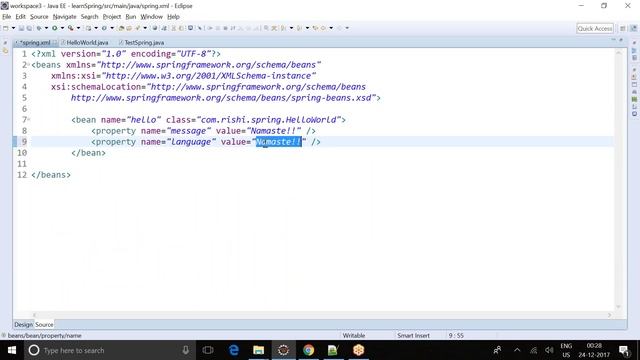Click the 'com.rishi.spring.HelloWorld' class value
The image size is (640, 360).
click(269, 120)
